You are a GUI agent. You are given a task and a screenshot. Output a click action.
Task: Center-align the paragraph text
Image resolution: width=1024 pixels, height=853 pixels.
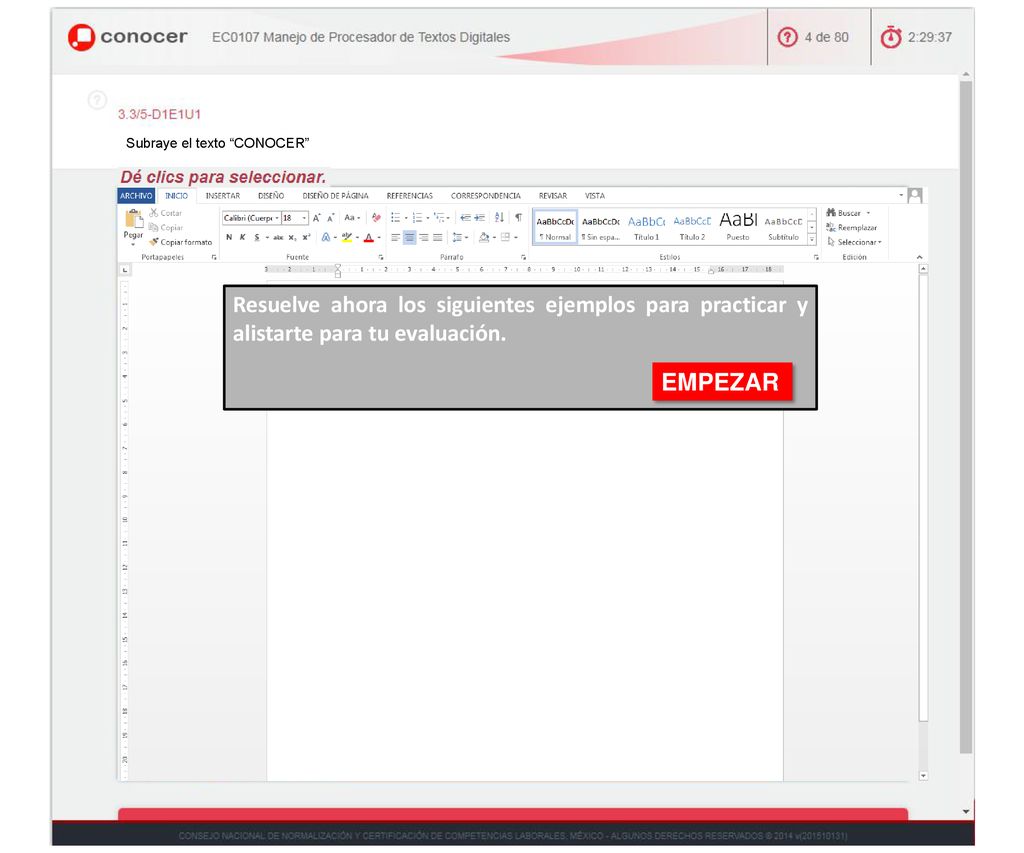coord(409,238)
